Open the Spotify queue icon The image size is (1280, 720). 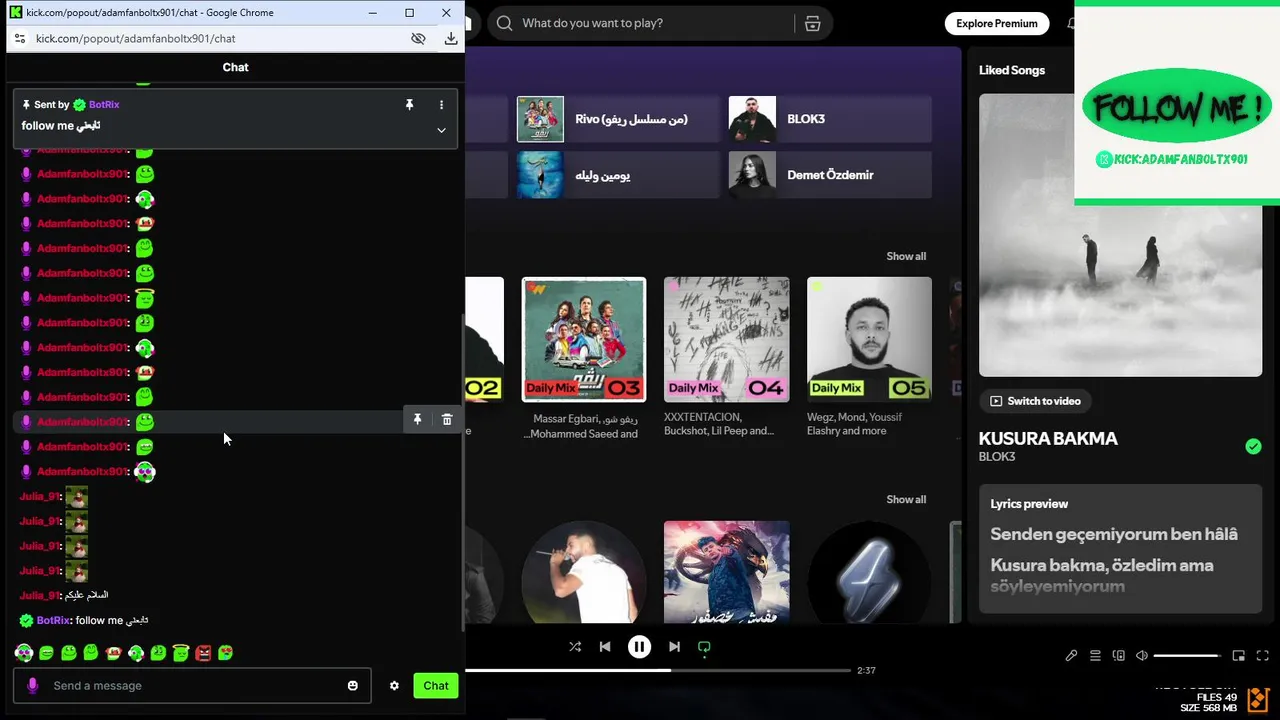click(x=1095, y=656)
